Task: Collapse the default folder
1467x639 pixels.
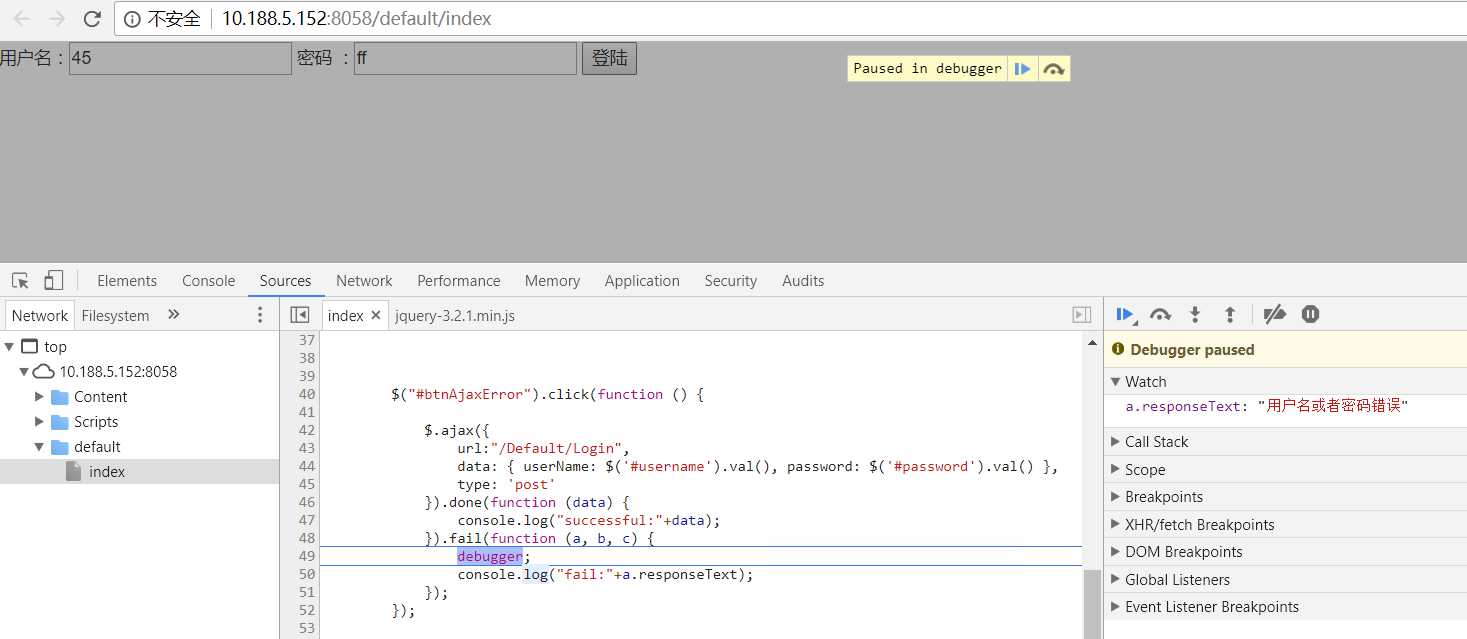Action: [39, 447]
